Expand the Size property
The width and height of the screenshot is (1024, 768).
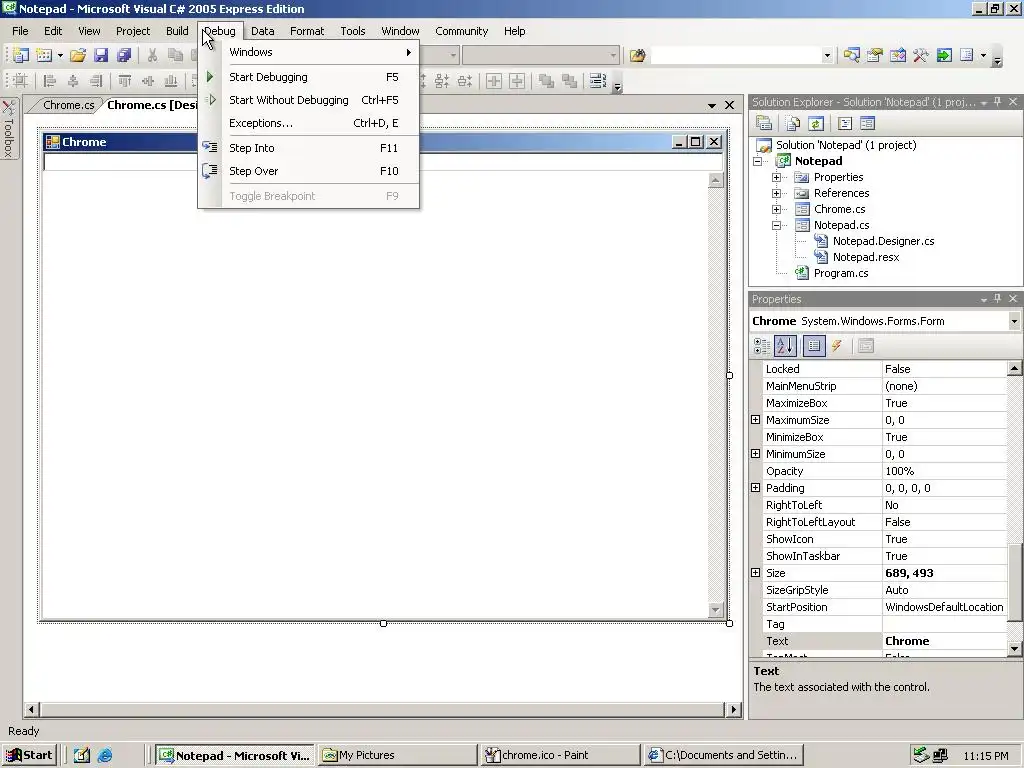[756, 573]
